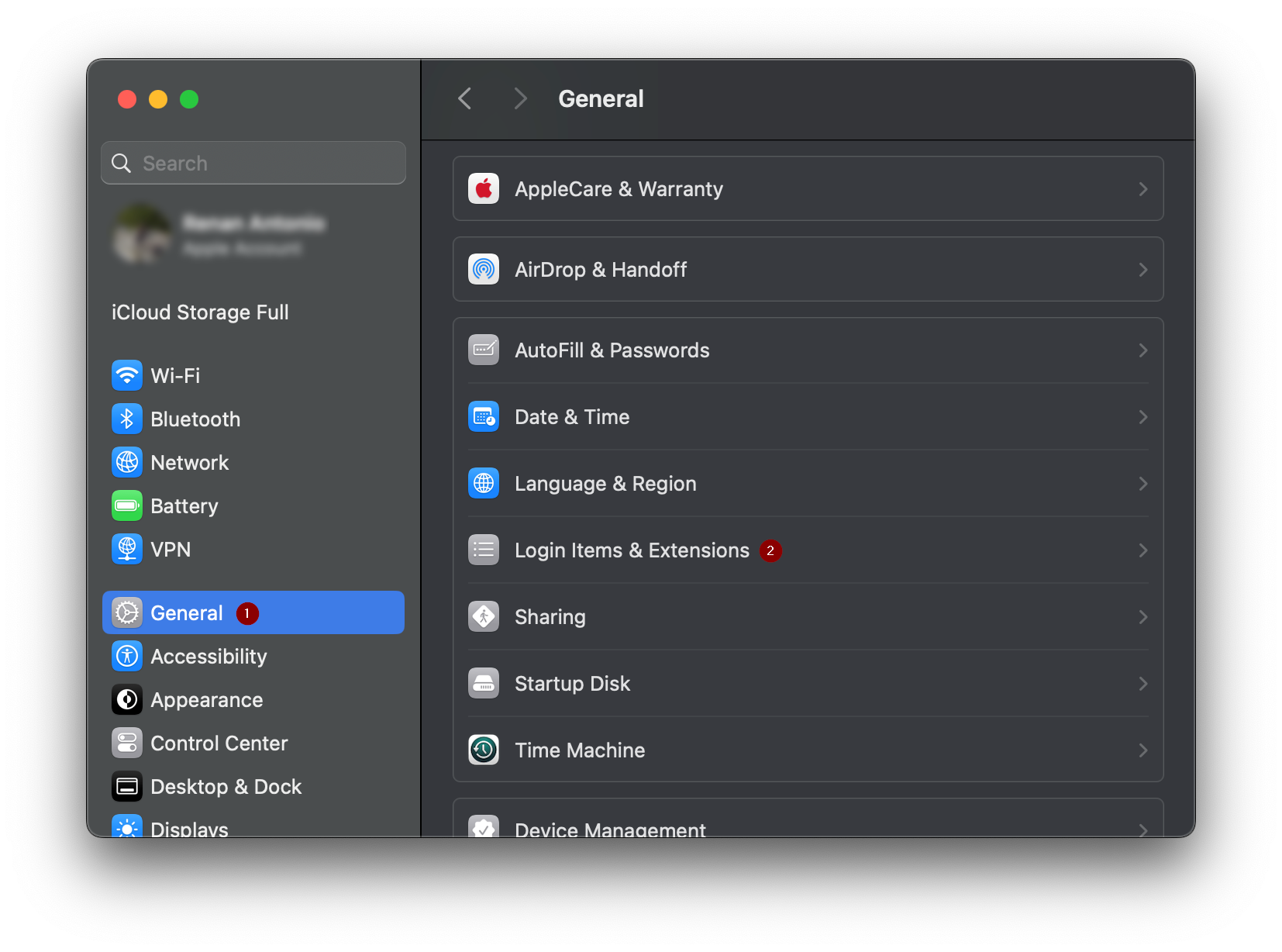Click the Startup Disk label
This screenshot has height=952, width=1282.
572,684
